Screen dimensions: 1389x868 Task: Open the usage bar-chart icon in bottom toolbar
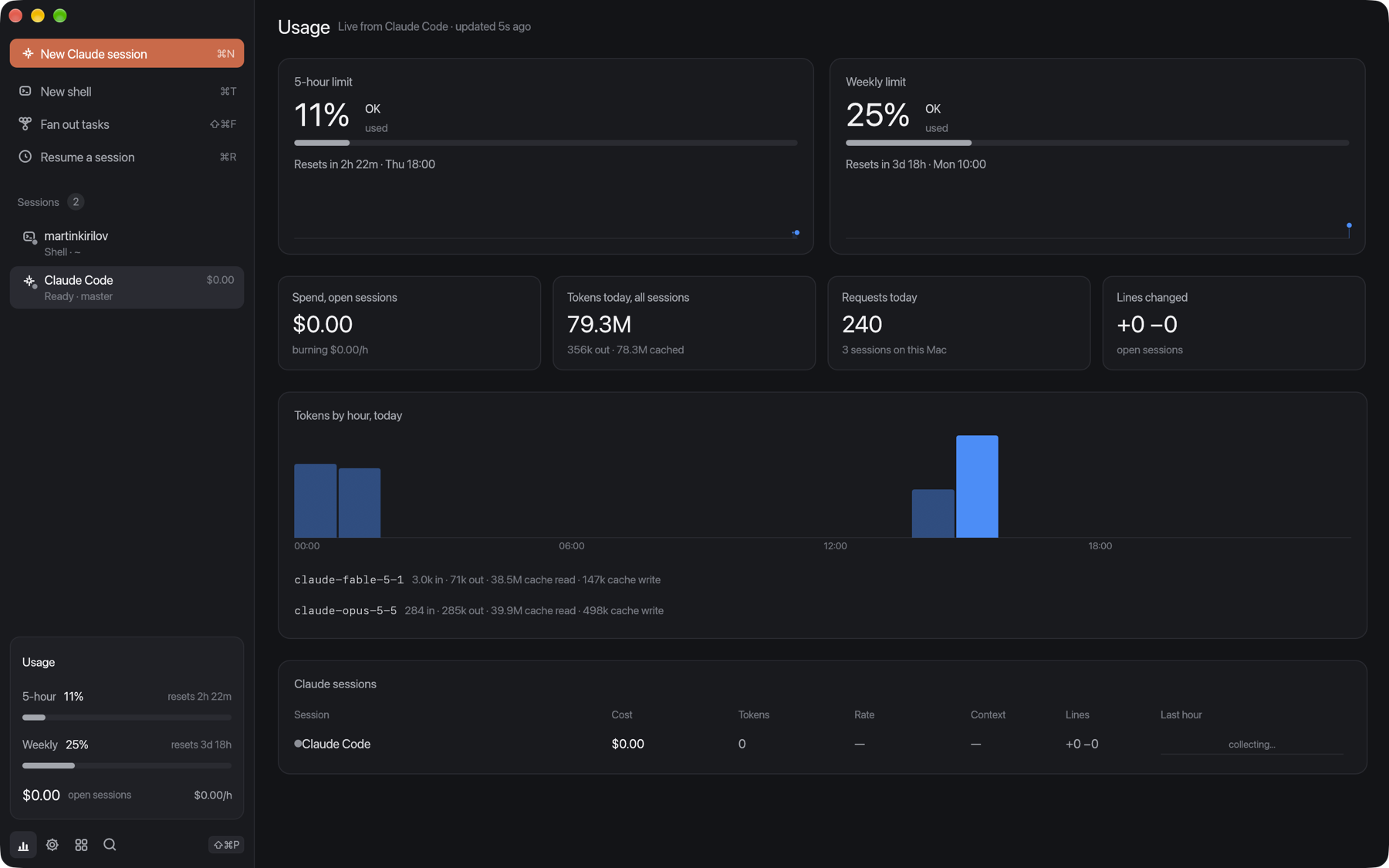click(x=23, y=845)
